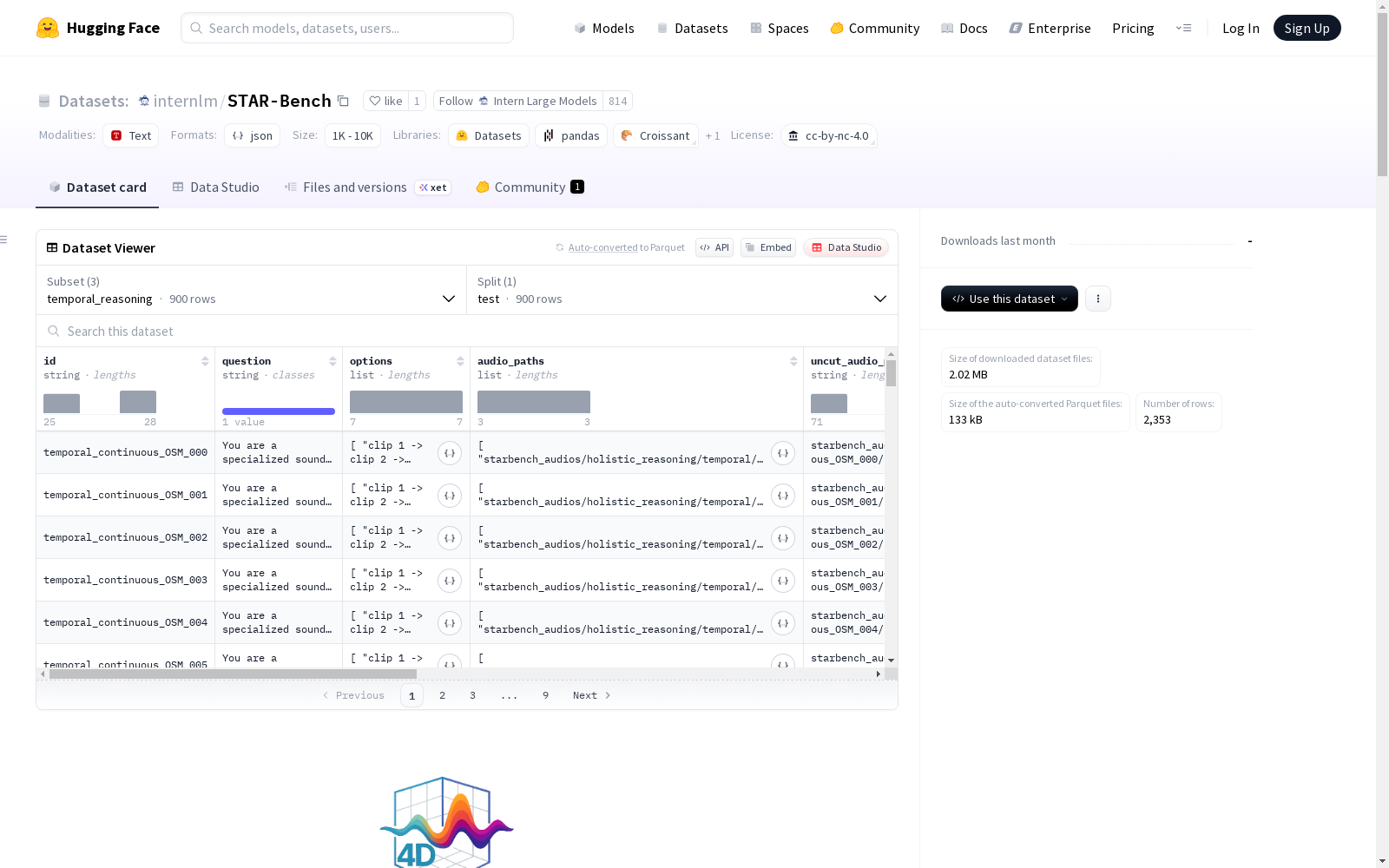Show the +1 more libraries
Viewport: 1389px width, 868px height.
click(x=713, y=135)
